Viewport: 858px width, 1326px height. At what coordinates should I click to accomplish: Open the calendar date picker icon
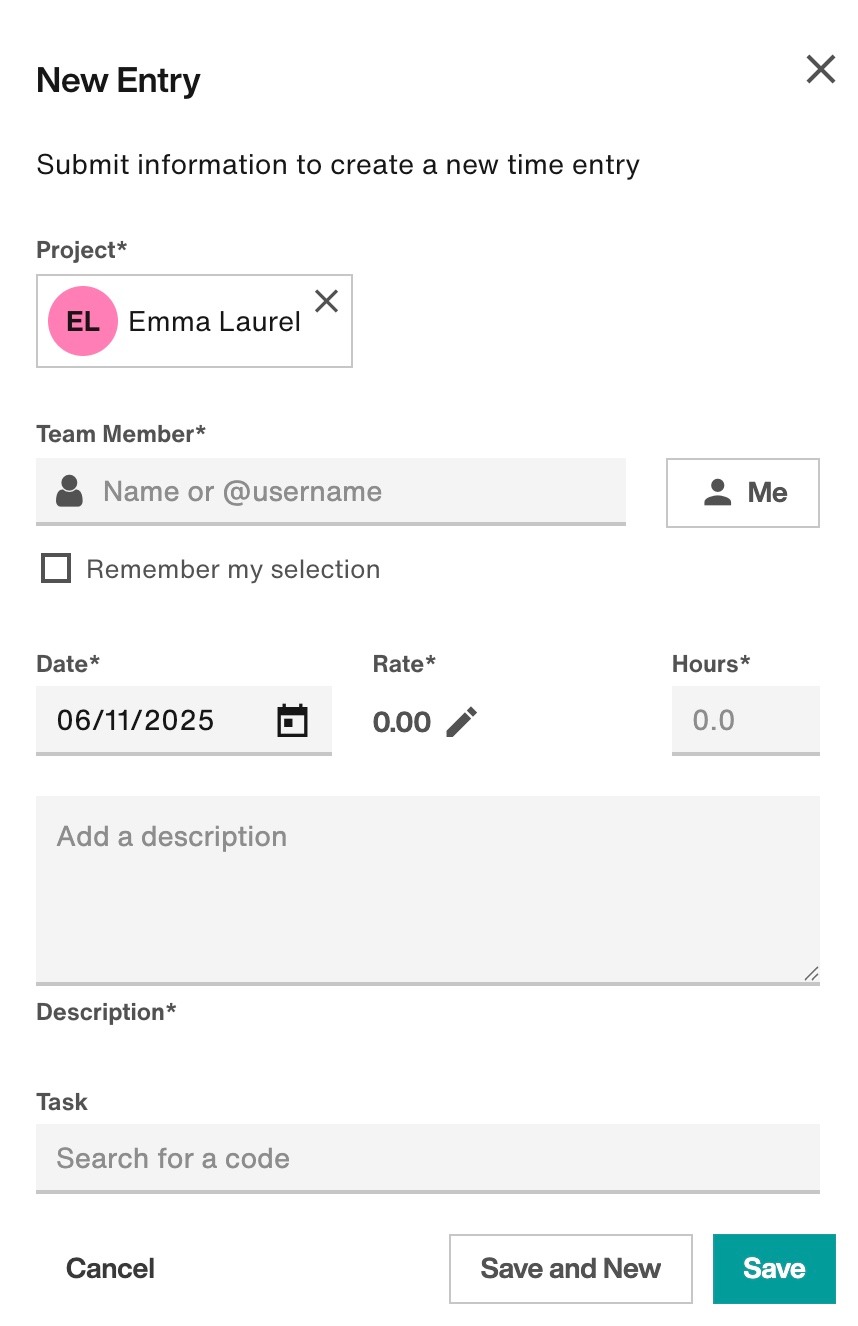292,720
